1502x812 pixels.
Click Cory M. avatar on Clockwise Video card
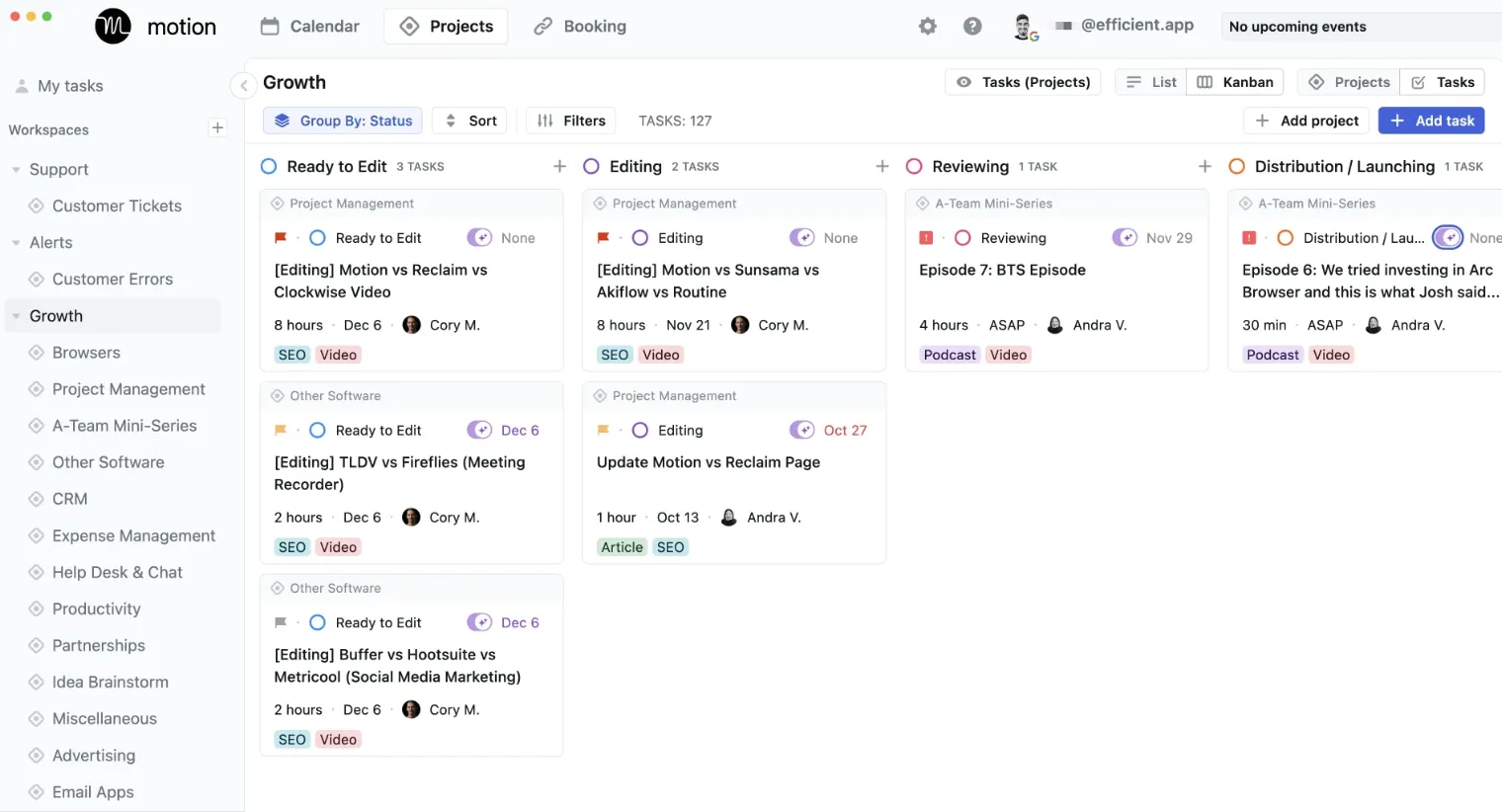[412, 325]
